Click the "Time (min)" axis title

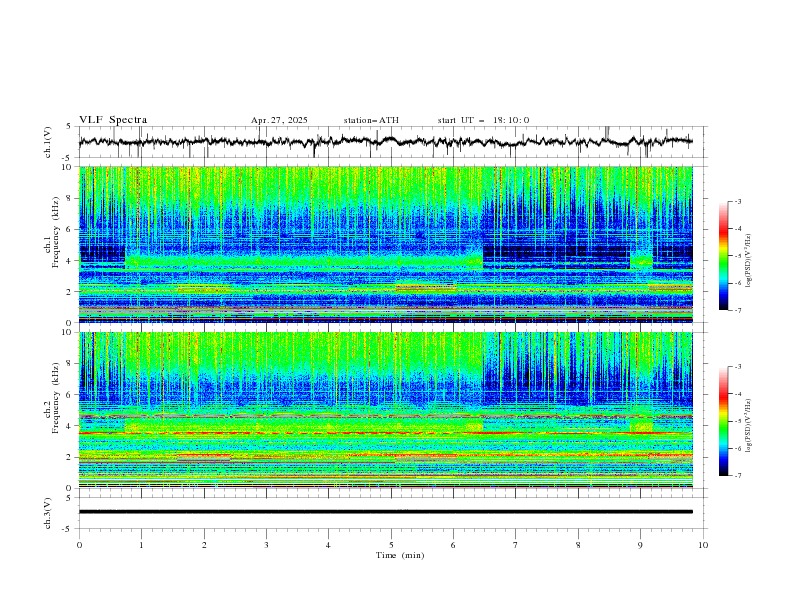pos(400,555)
